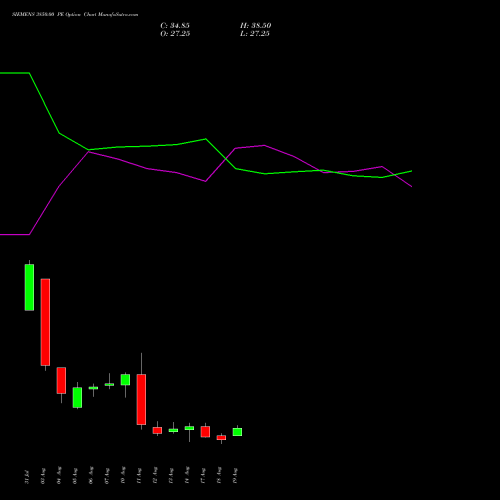Viewport: 500px width, 500px height.
Task: Click the 05 Aug date label
Action: [x=75, y=476]
